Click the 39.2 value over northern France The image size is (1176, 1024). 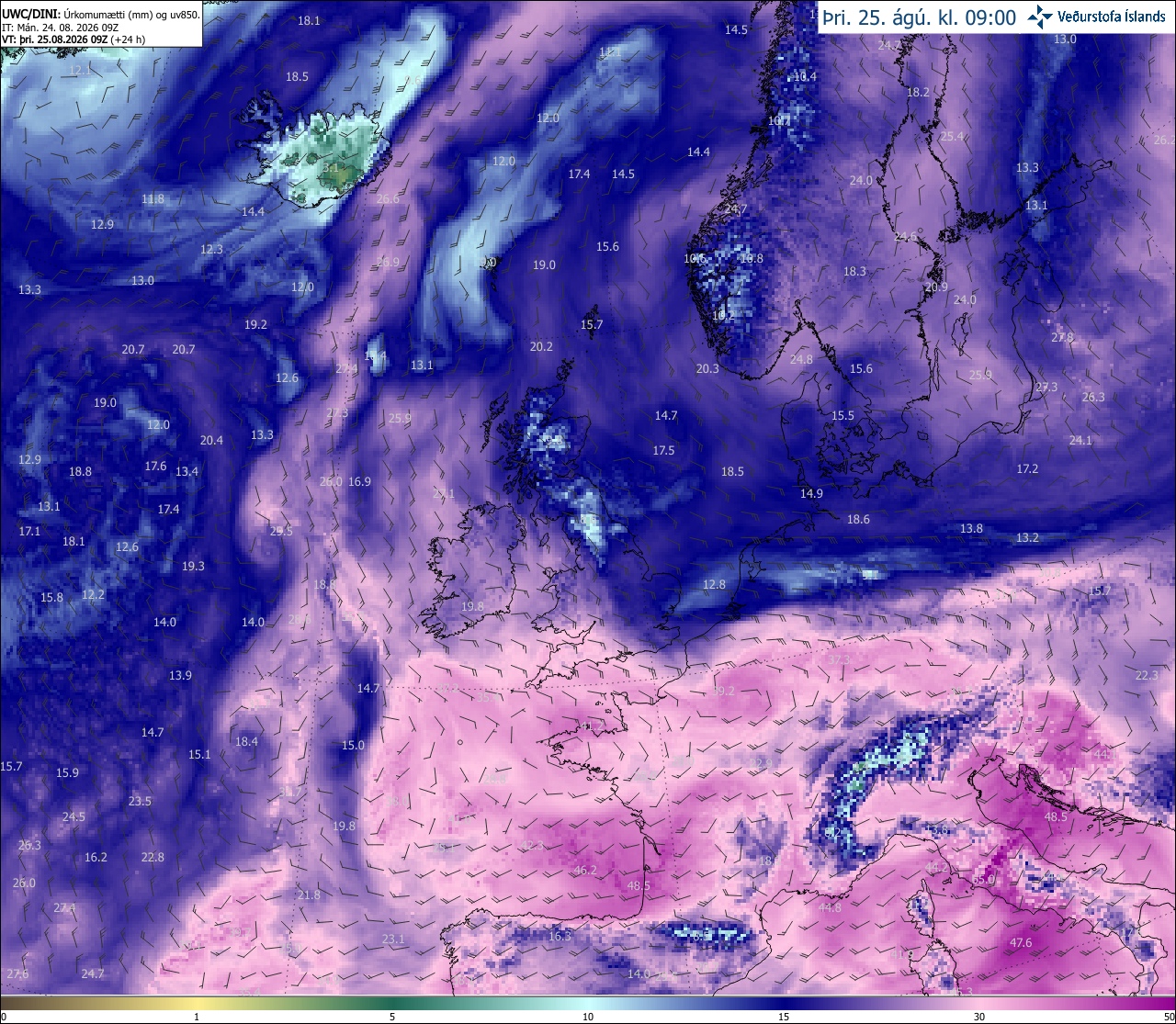724,690
